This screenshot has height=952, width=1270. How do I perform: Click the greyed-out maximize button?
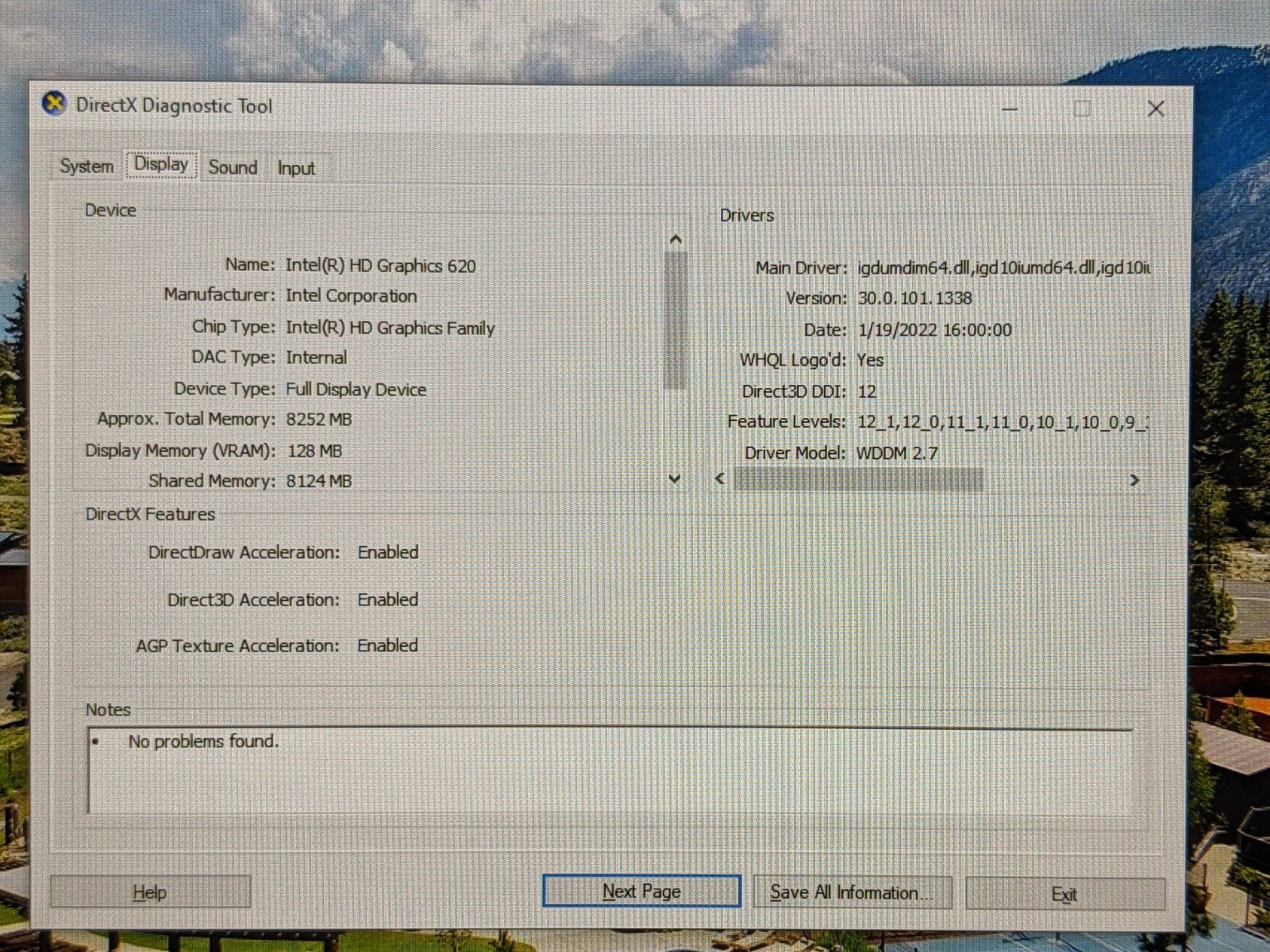(1082, 109)
